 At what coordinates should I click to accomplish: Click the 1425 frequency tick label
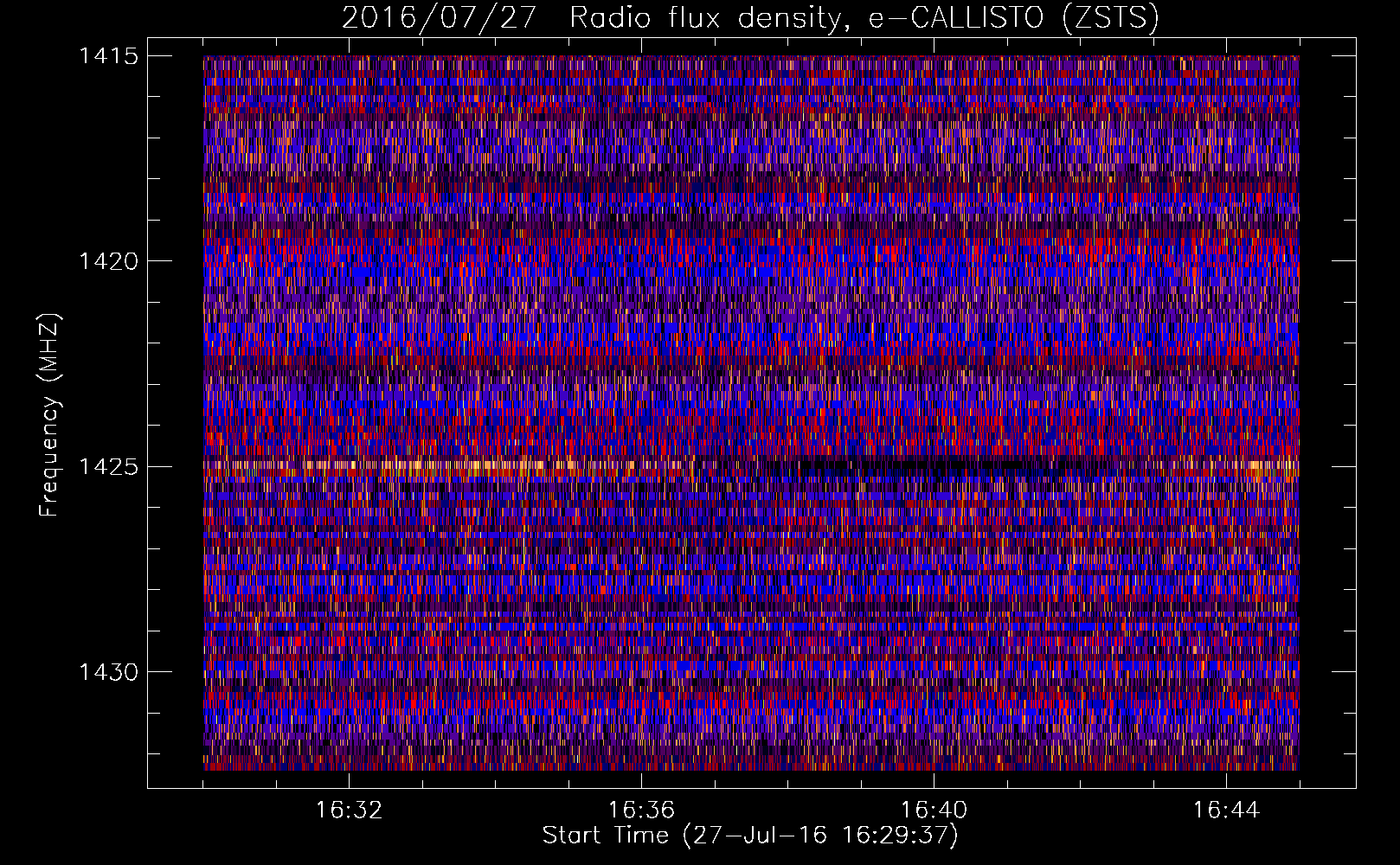(x=108, y=467)
